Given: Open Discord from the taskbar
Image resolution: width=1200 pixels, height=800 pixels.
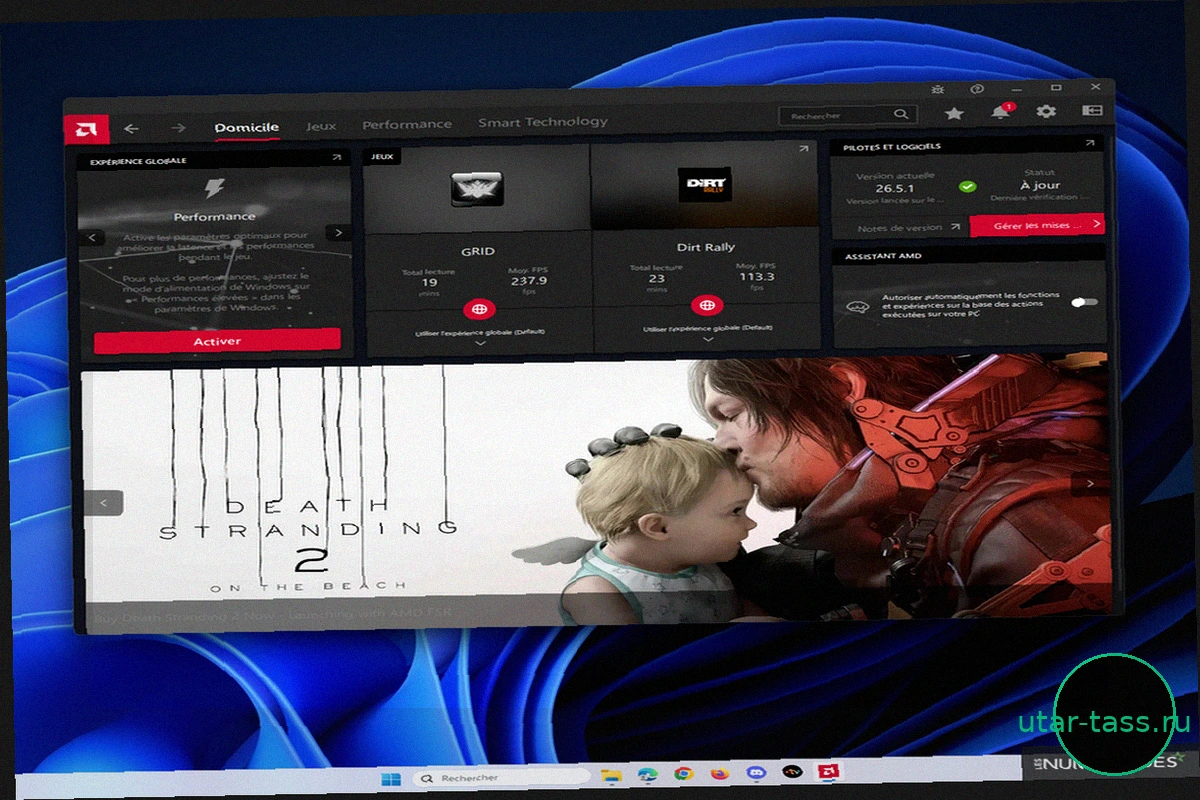Looking at the screenshot, I should click(756, 772).
